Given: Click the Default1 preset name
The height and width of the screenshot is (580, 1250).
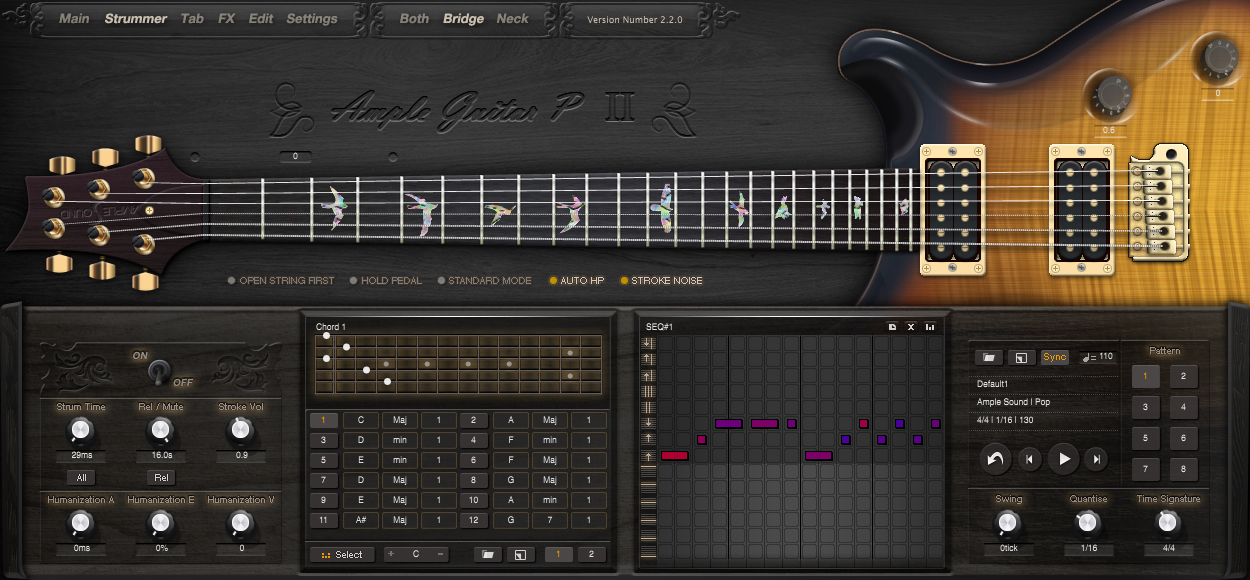Looking at the screenshot, I should (x=993, y=384).
